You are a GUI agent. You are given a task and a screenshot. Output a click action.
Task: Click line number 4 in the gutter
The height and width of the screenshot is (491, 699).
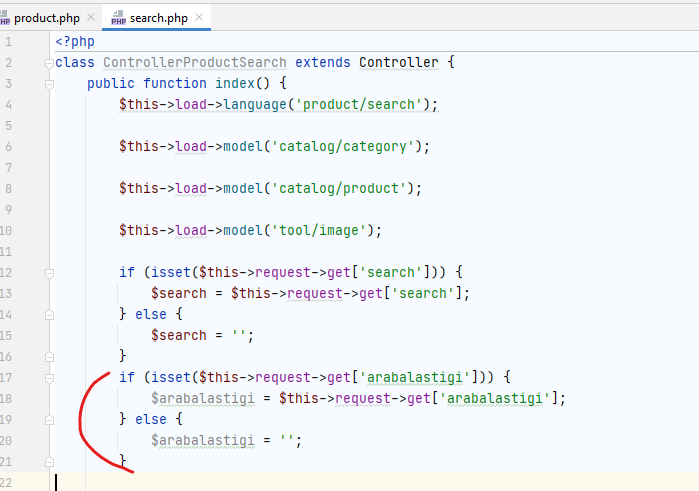tap(8, 105)
